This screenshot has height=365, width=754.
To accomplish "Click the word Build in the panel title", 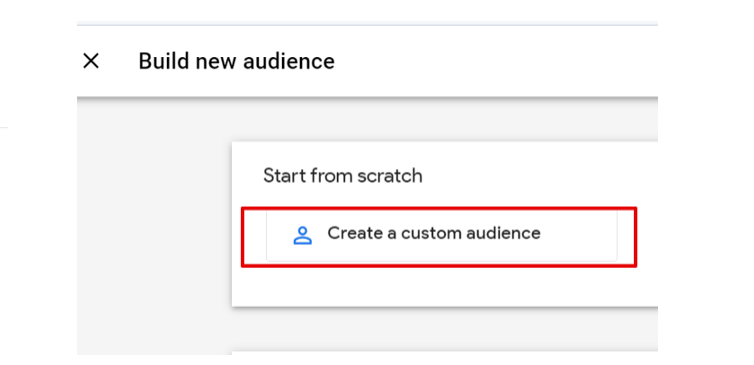I will [162, 62].
